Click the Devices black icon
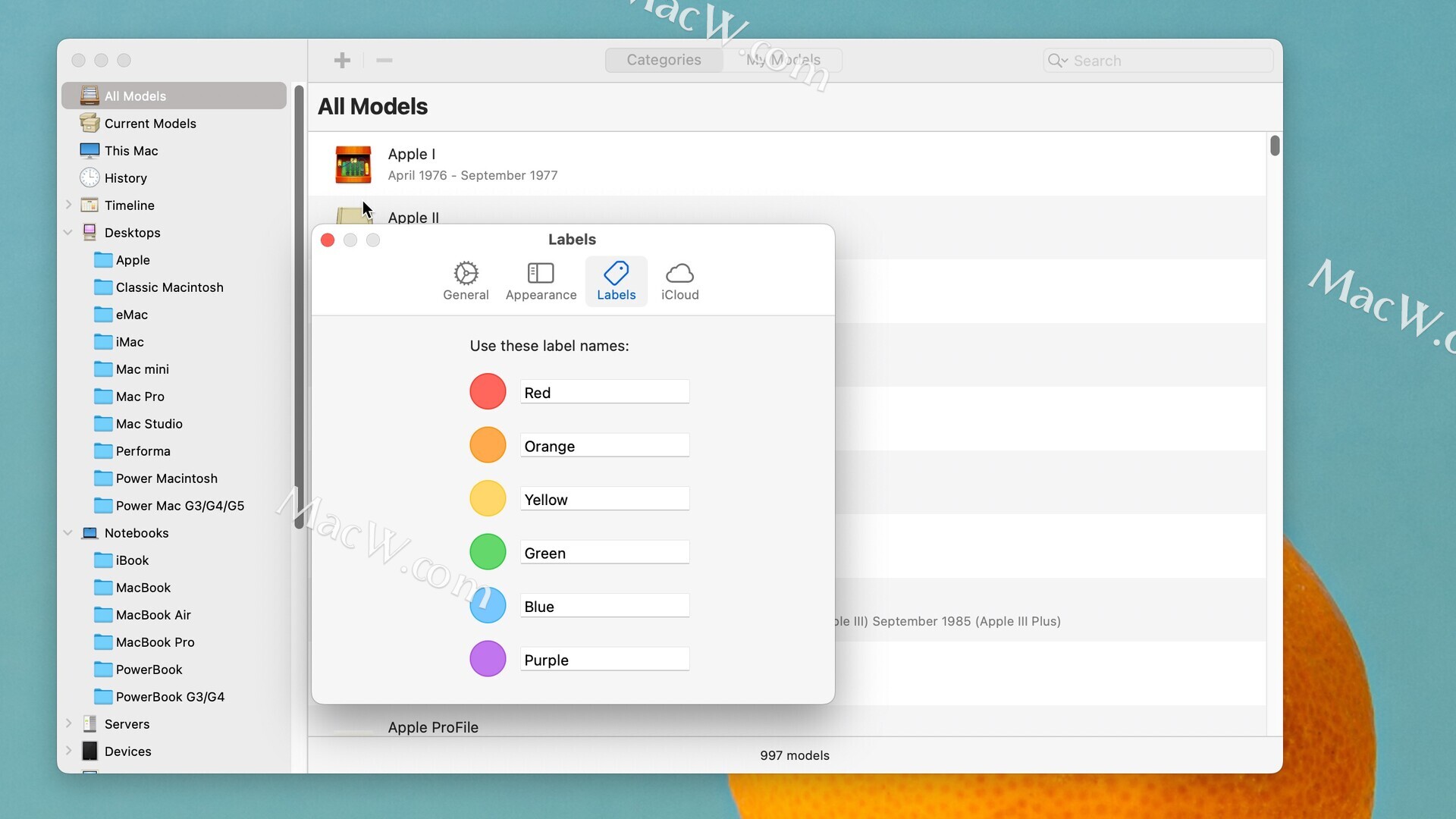The image size is (1456, 819). [89, 751]
